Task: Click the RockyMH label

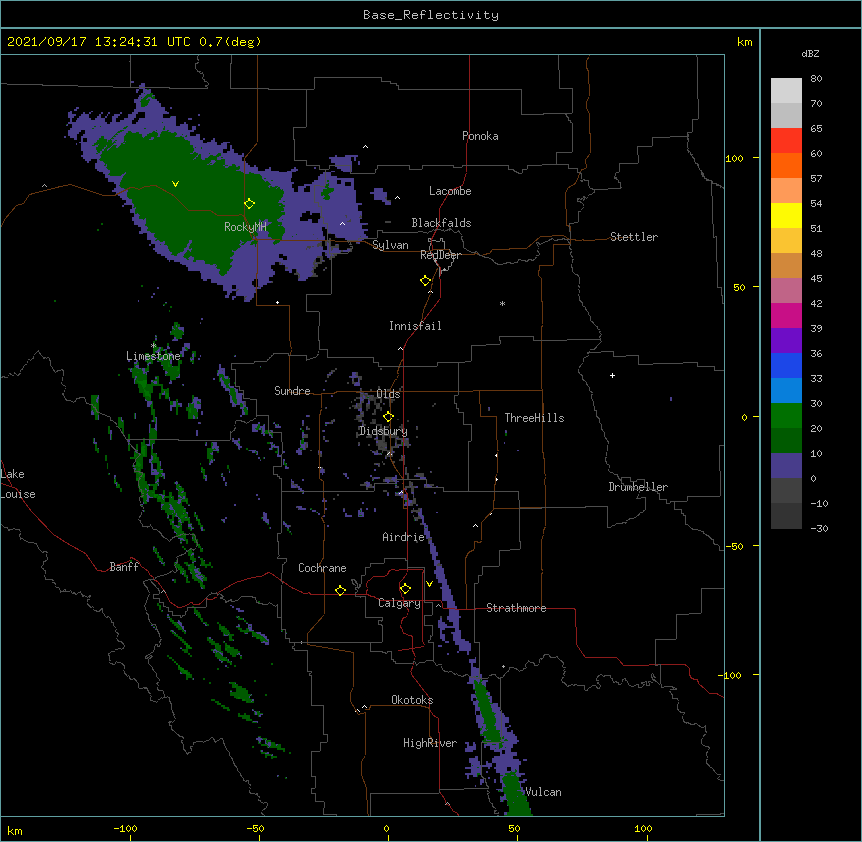Action: [245, 226]
